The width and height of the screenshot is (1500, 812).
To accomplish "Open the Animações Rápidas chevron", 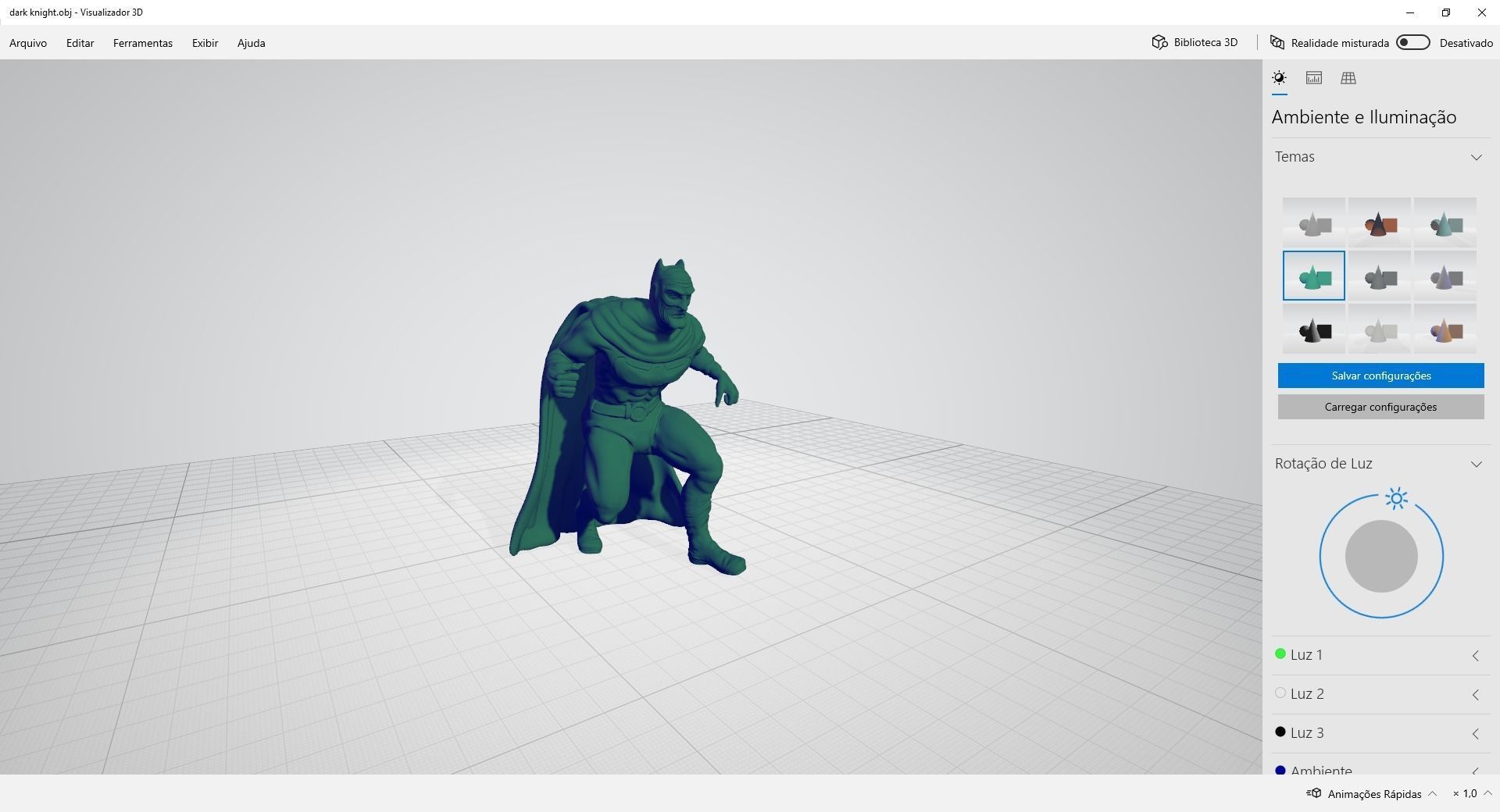I will pos(1433,793).
